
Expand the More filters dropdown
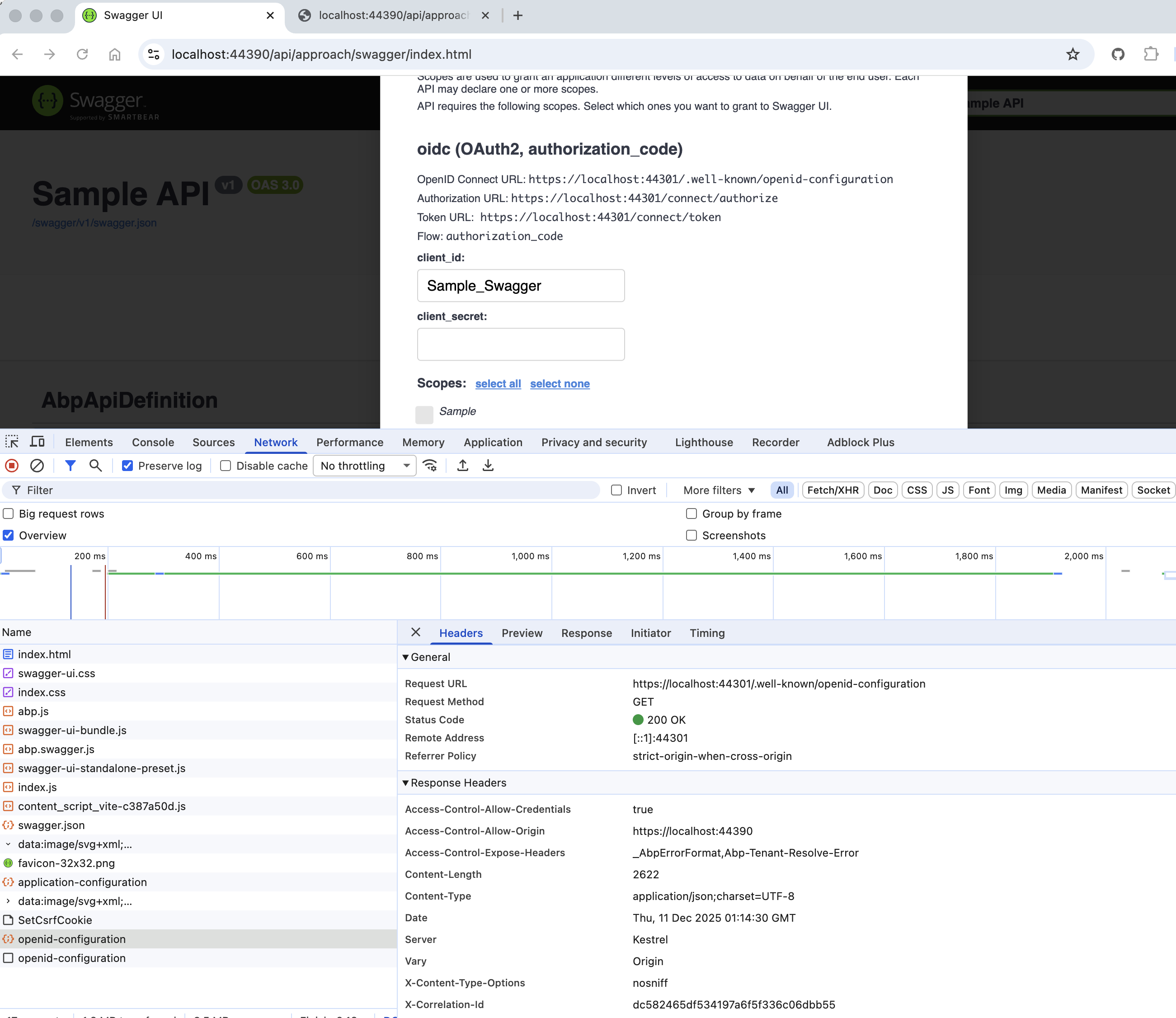click(719, 490)
